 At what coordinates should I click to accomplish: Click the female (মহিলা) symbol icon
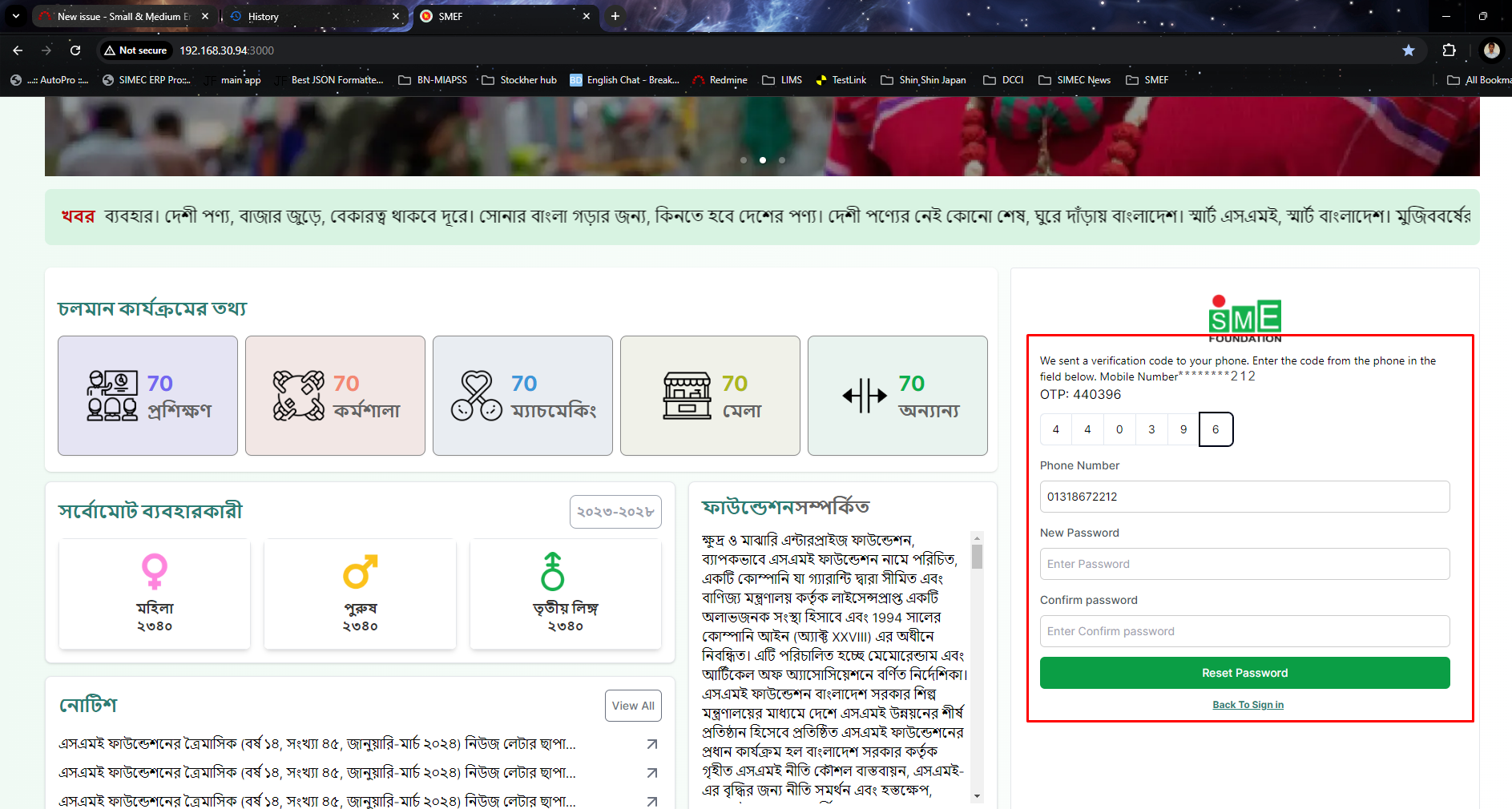[x=155, y=572]
